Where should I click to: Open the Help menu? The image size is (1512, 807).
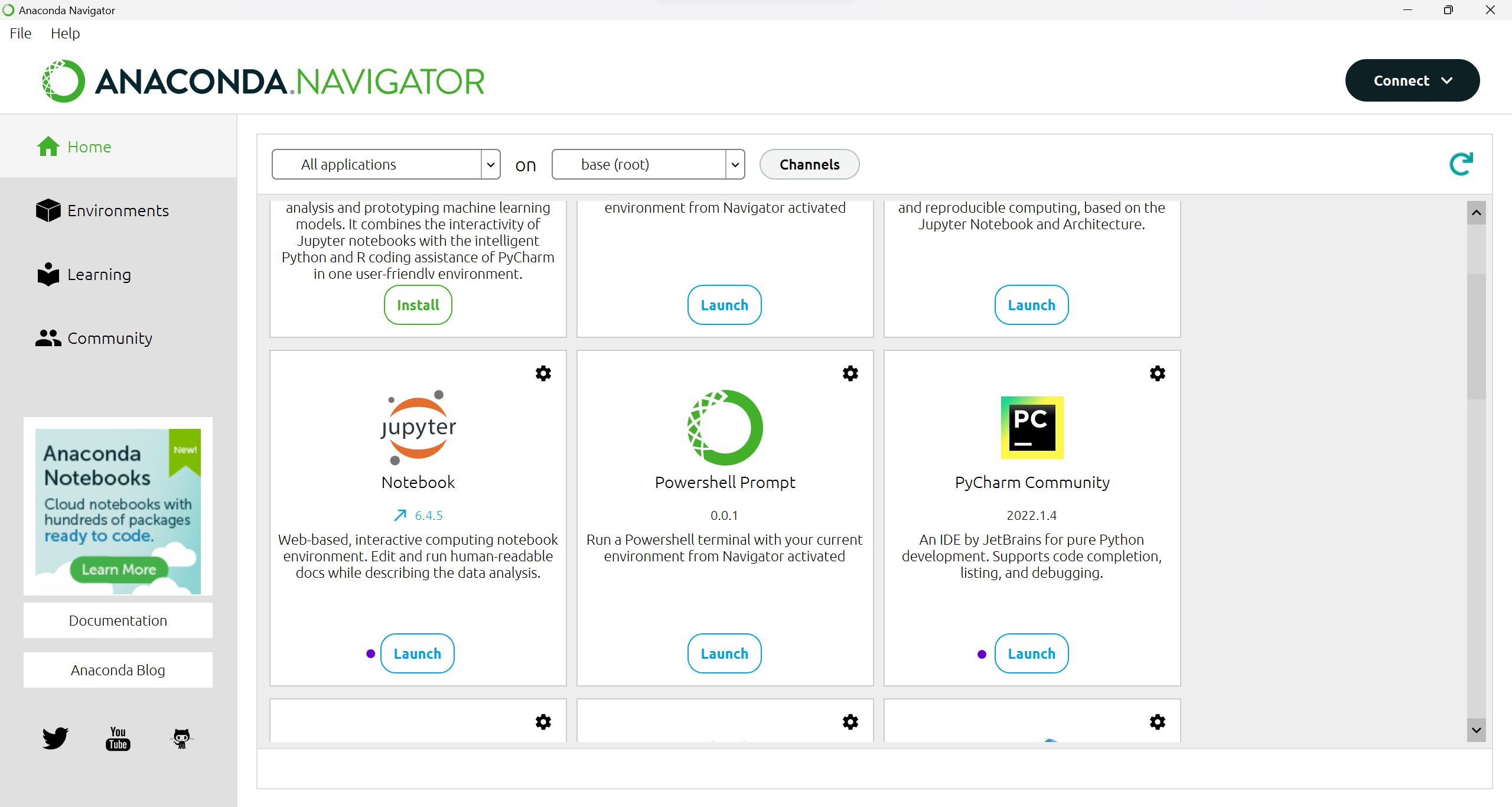65,33
